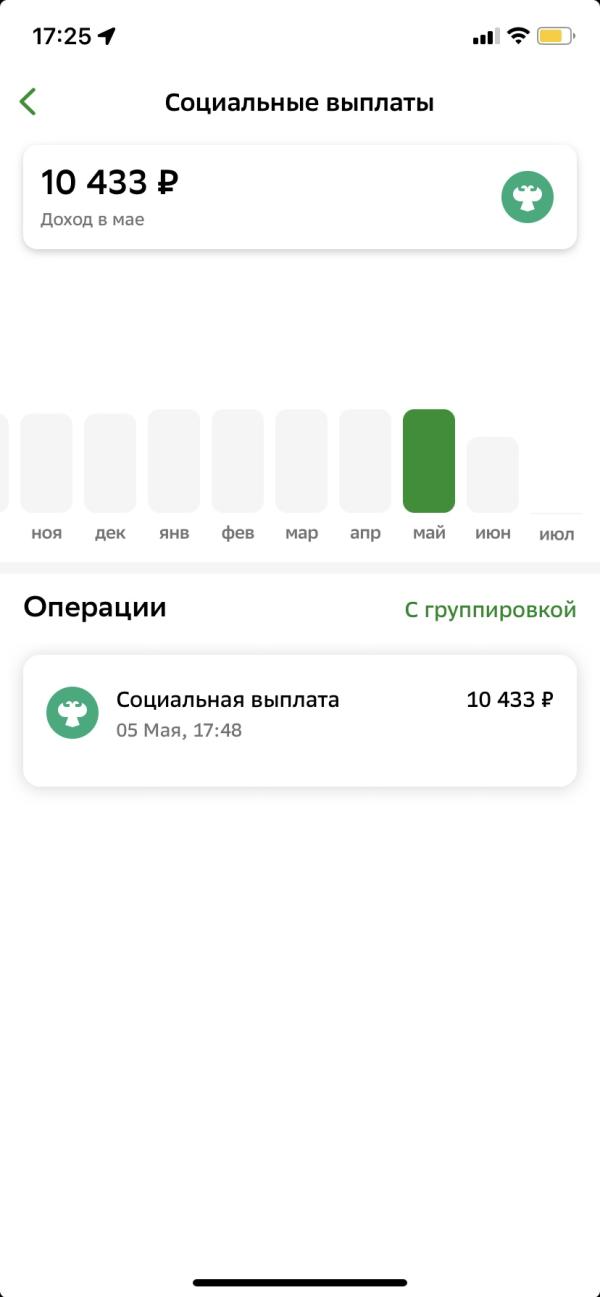
Task: Select the ноя bar in the chart
Action: click(46, 463)
